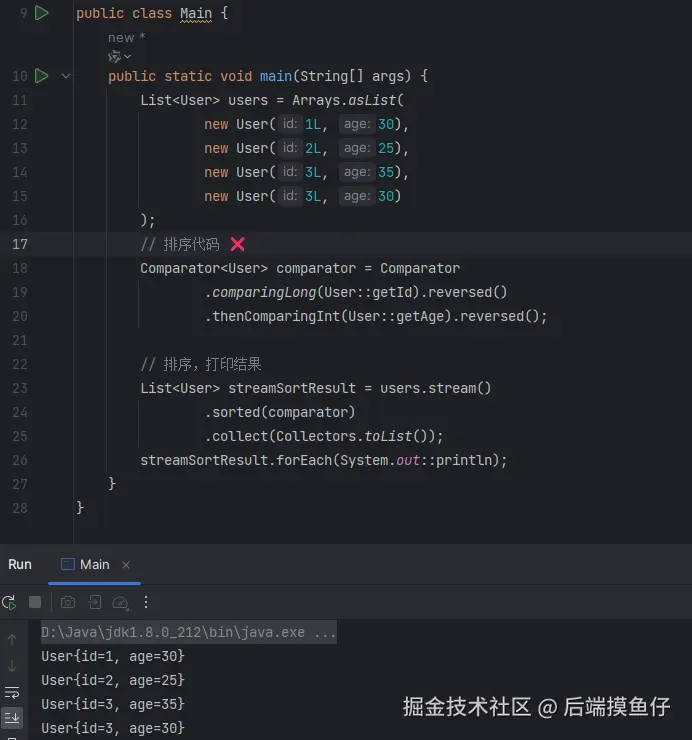Click line number 17 in gutter
The height and width of the screenshot is (740, 692).
point(20,244)
